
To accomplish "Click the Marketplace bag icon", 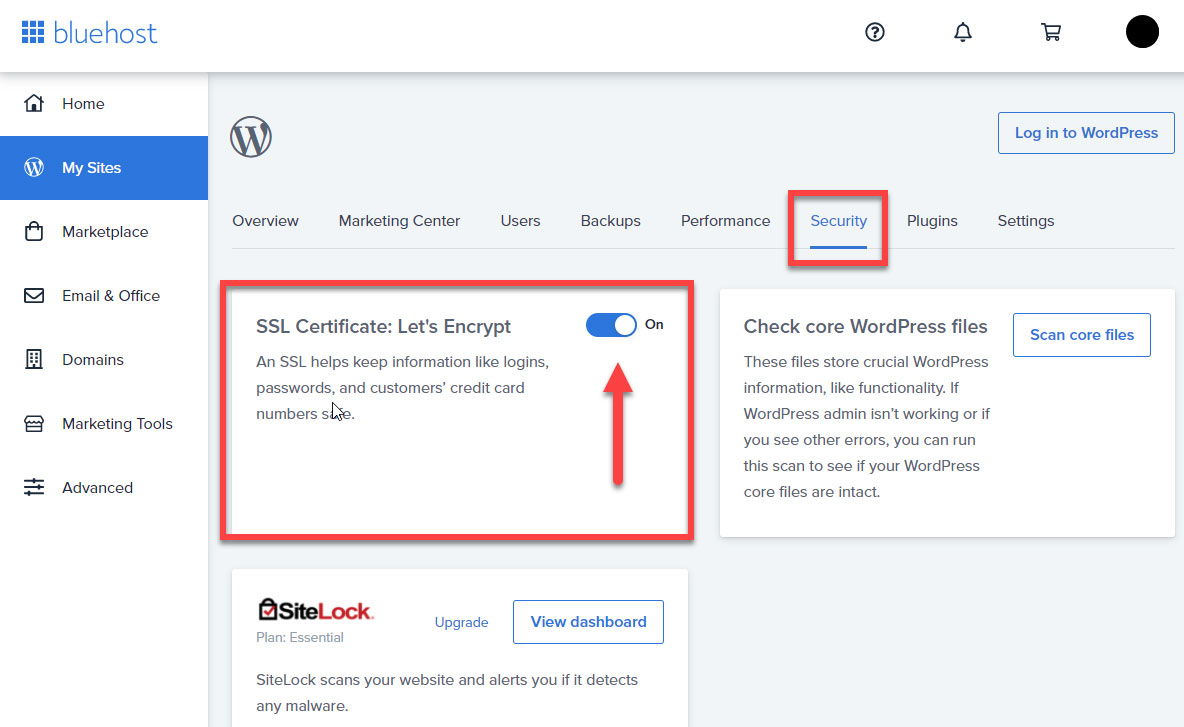I will pos(34,231).
